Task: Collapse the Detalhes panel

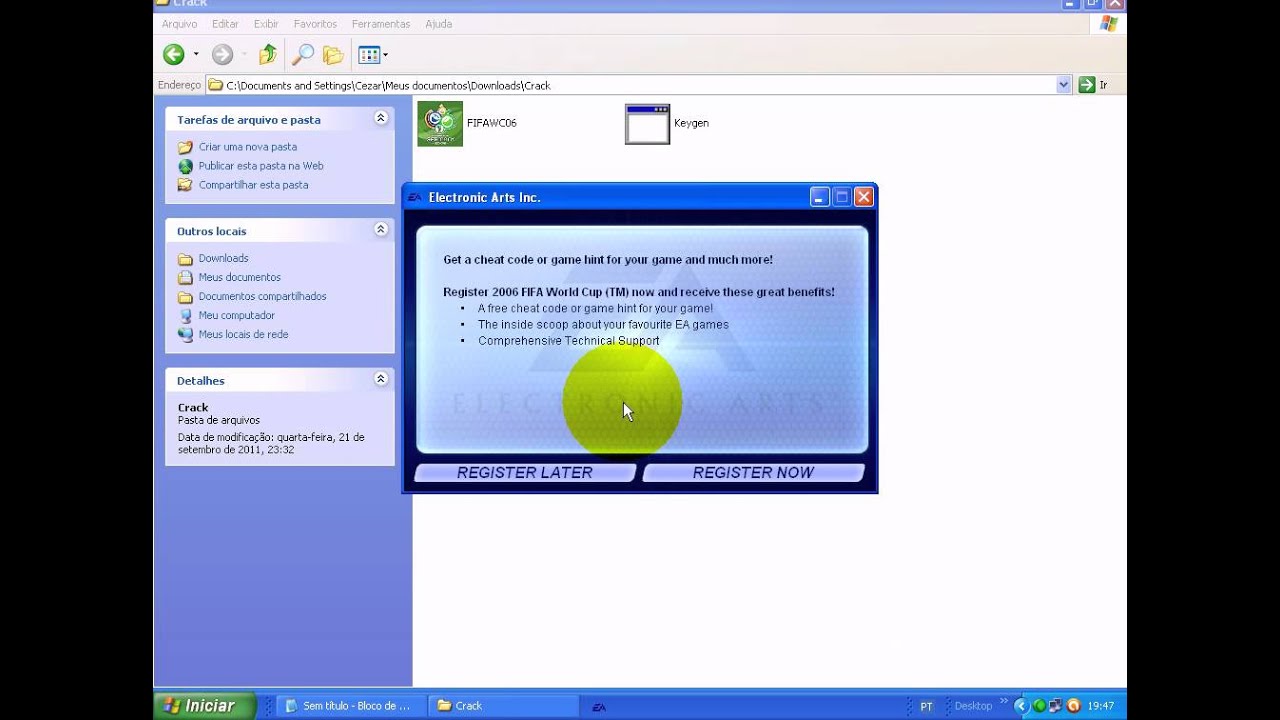Action: click(x=381, y=379)
